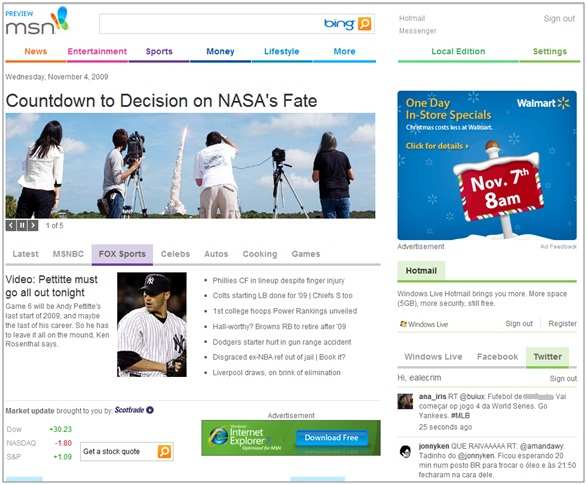
Task: Switch to the Facebook social tab
Action: [x=498, y=357]
